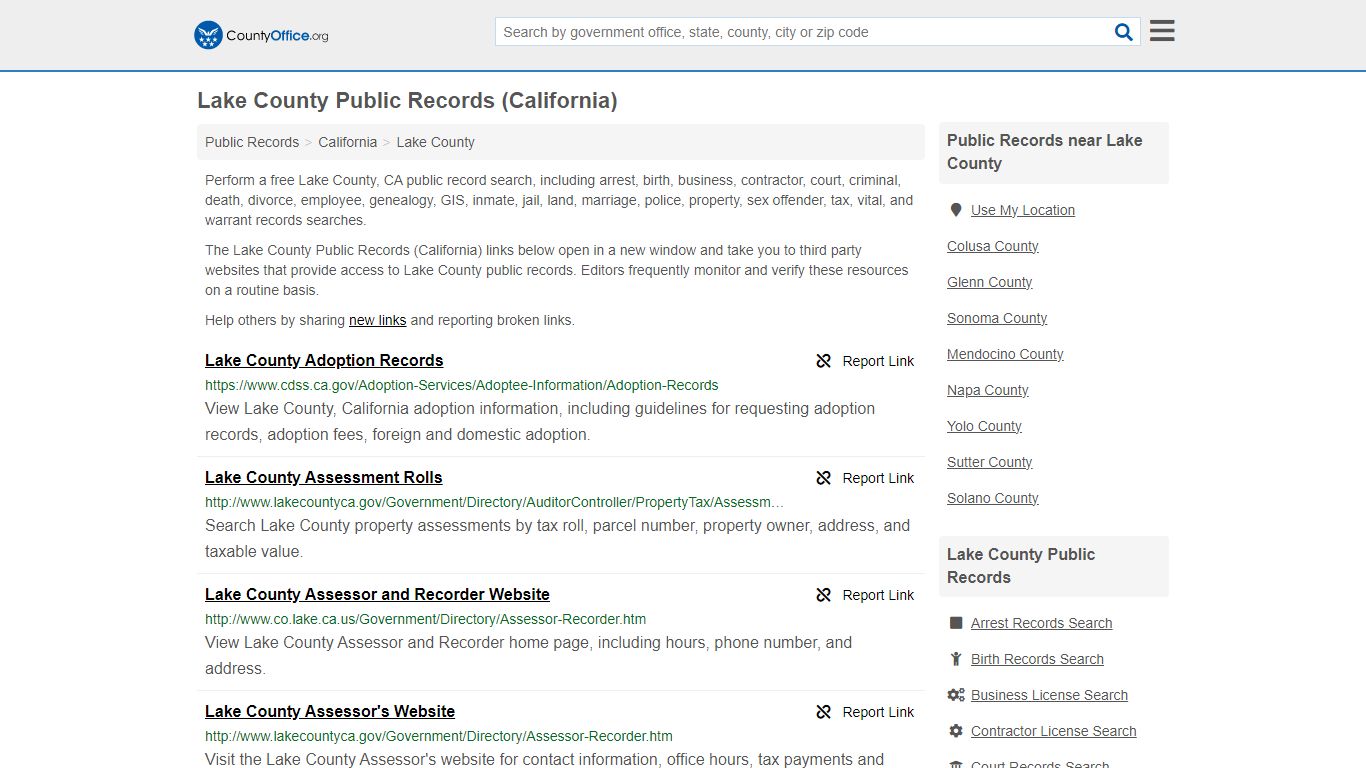Open Lake County Adoption Records title
The image size is (1366, 768).
pyautogui.click(x=324, y=360)
